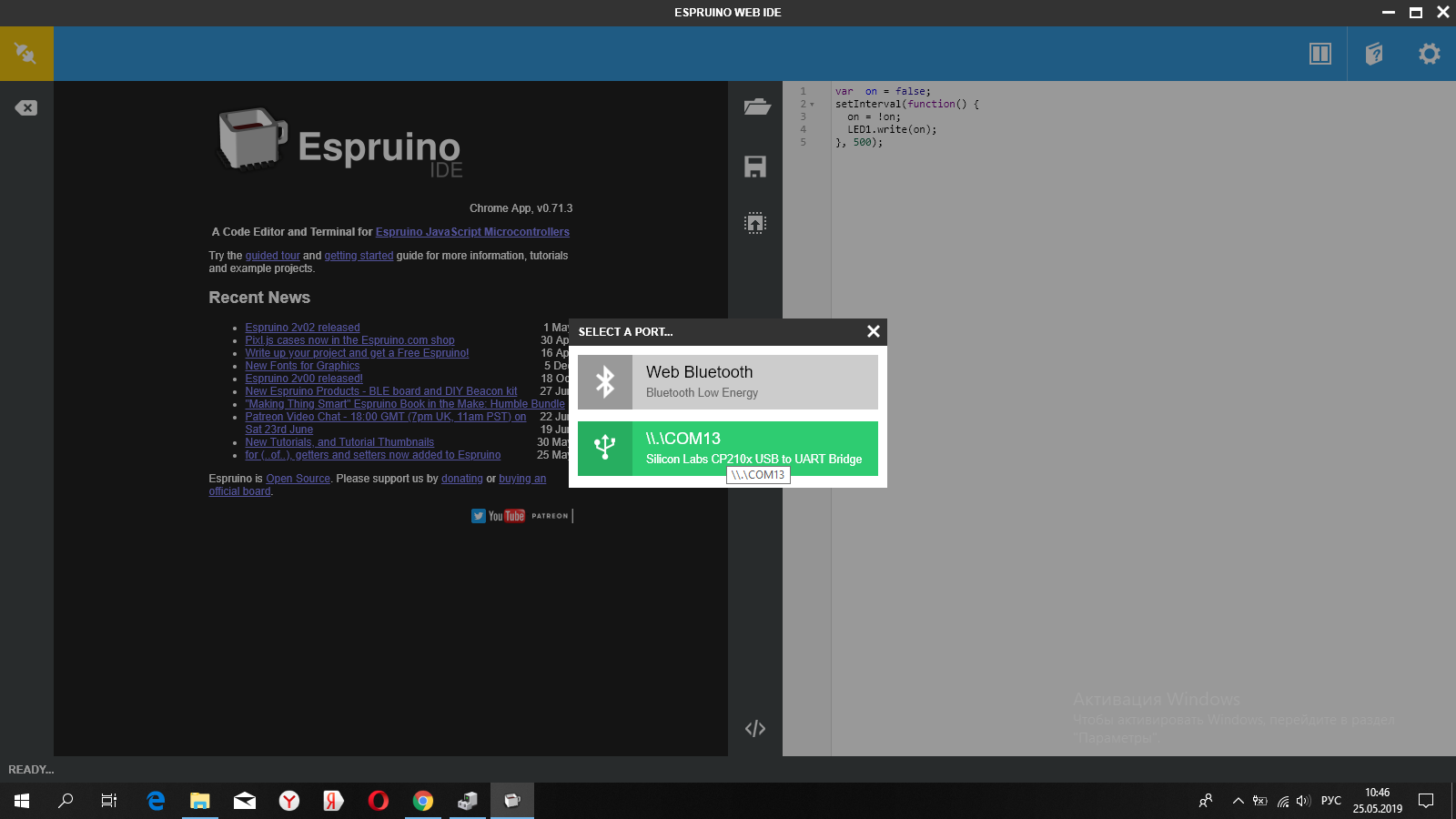1456x819 pixels.
Task: Switch to the graphical/code editor toggle icon
Action: point(755,728)
